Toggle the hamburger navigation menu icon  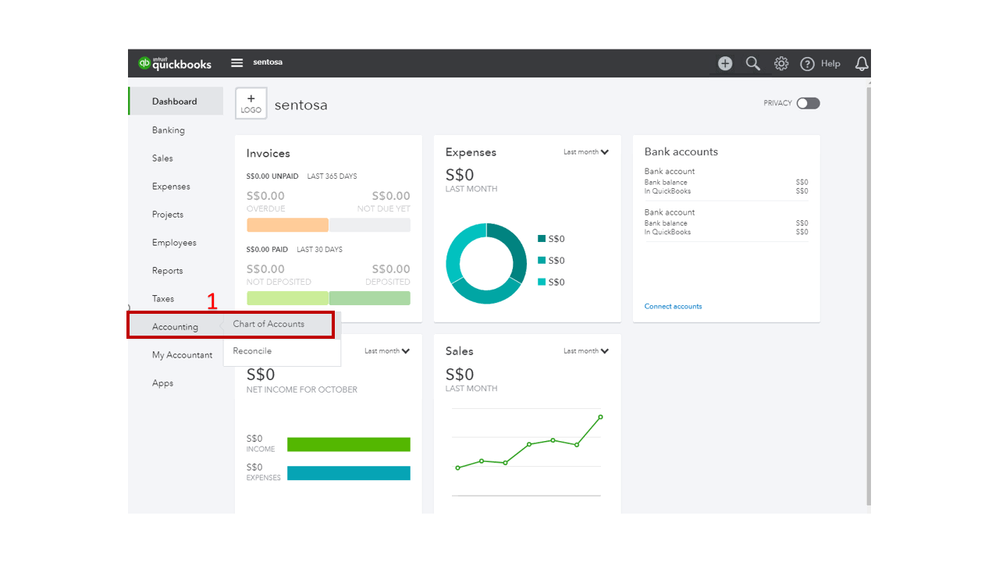coord(237,63)
